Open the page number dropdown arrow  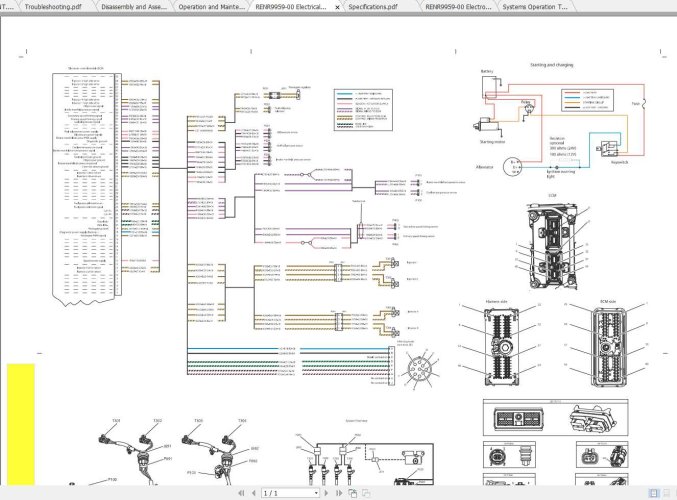316,493
